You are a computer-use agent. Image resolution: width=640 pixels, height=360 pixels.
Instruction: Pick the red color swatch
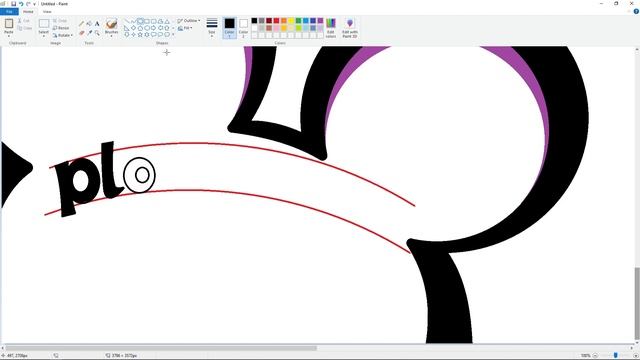276,20
